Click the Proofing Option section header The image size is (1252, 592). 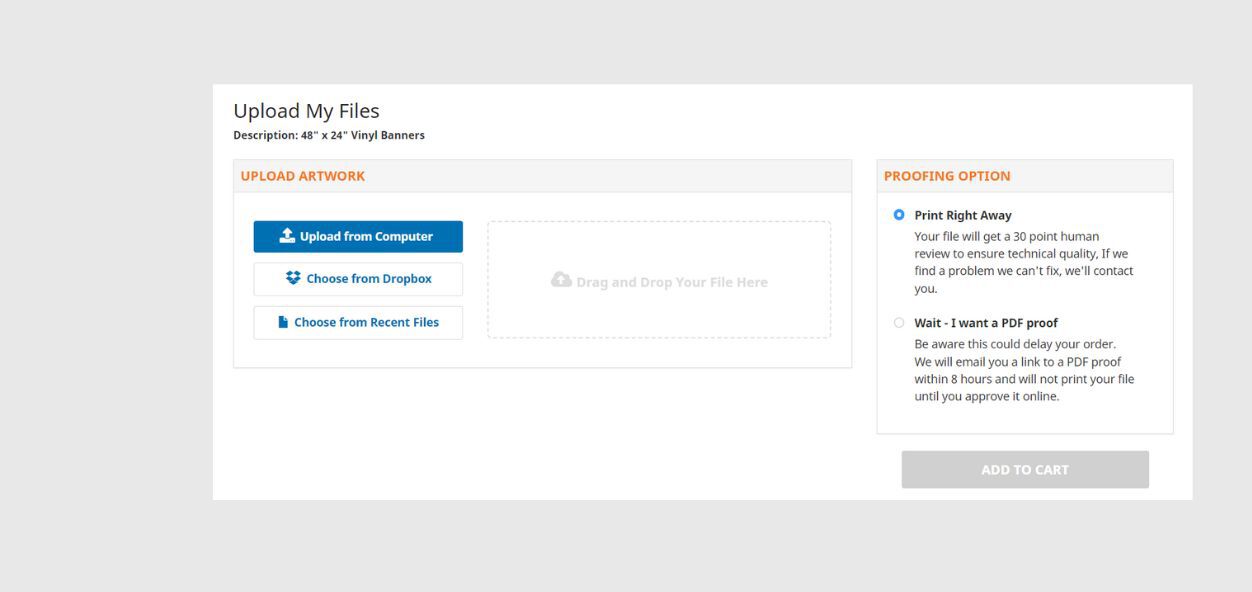tap(947, 176)
